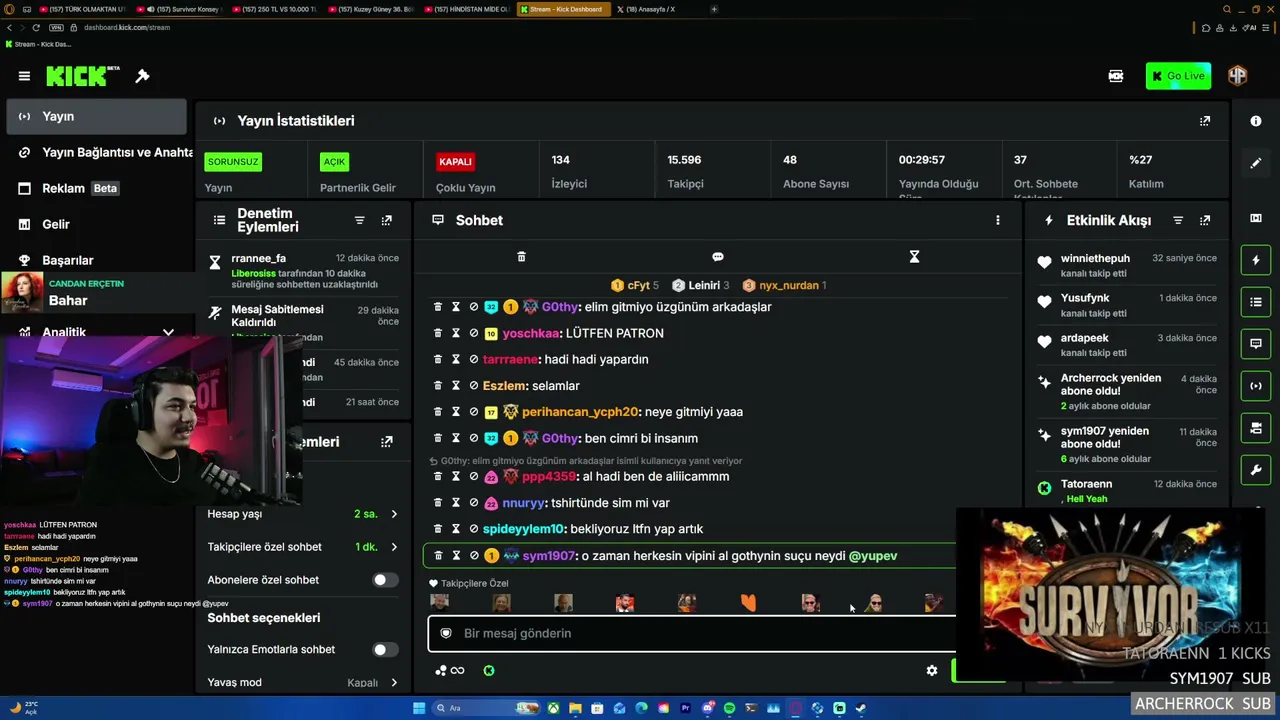1280x720 pixels.
Task: Click the rrannee_fa moderation action entry
Action: 305,270
